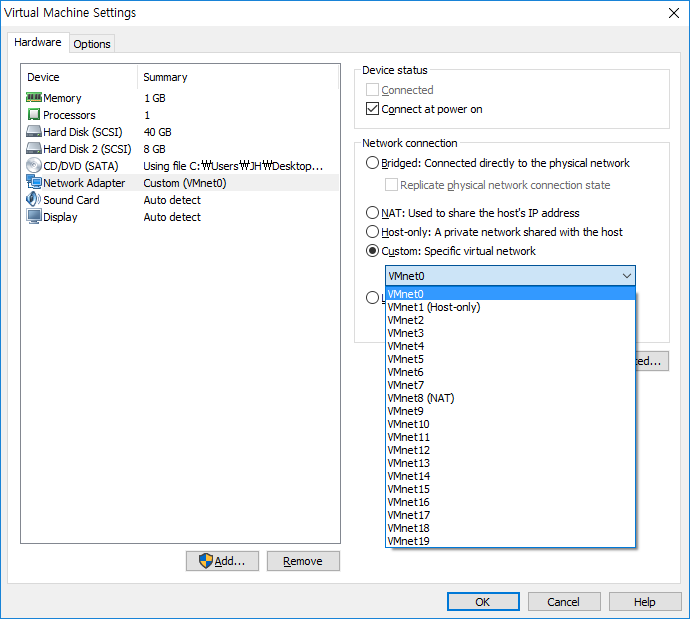Click the Summary column header
This screenshot has height=619, width=690.
tap(238, 77)
